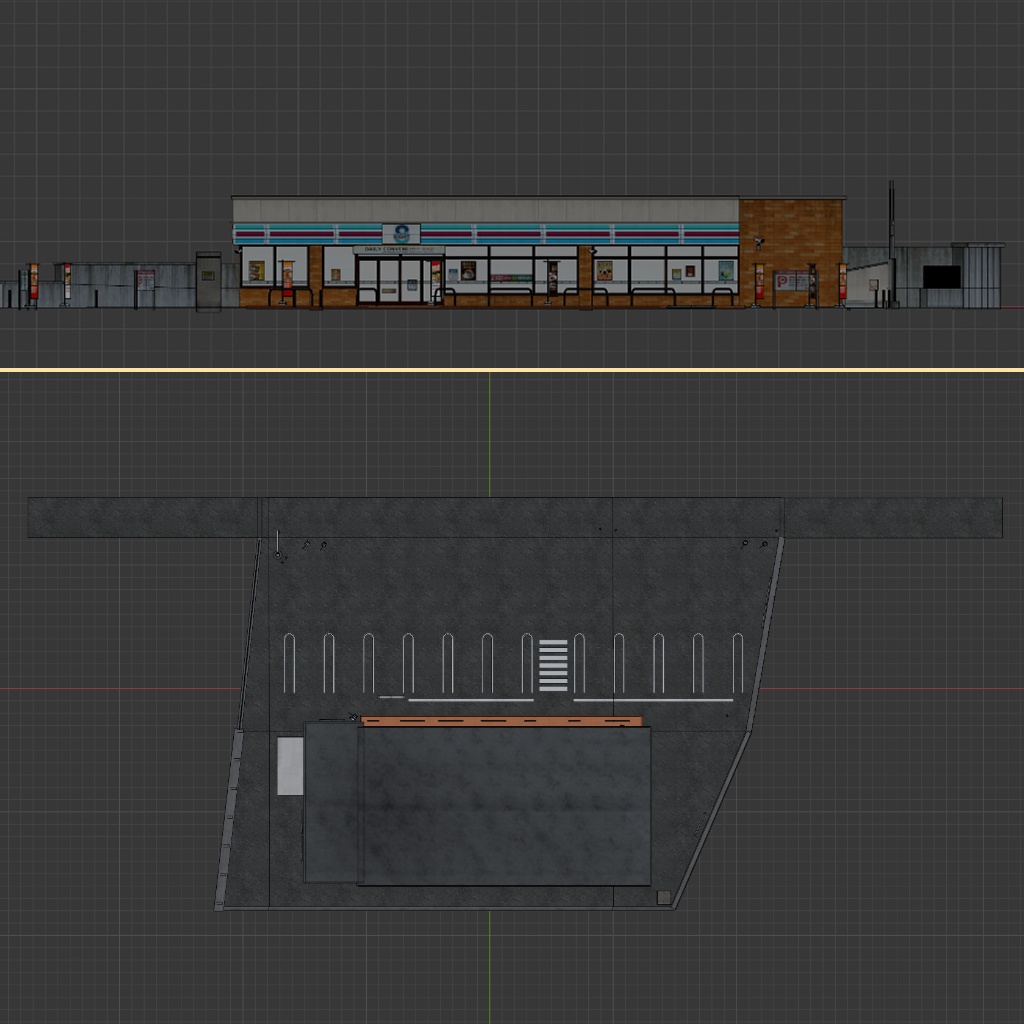Click the long white line right of crosswalk

point(653,700)
